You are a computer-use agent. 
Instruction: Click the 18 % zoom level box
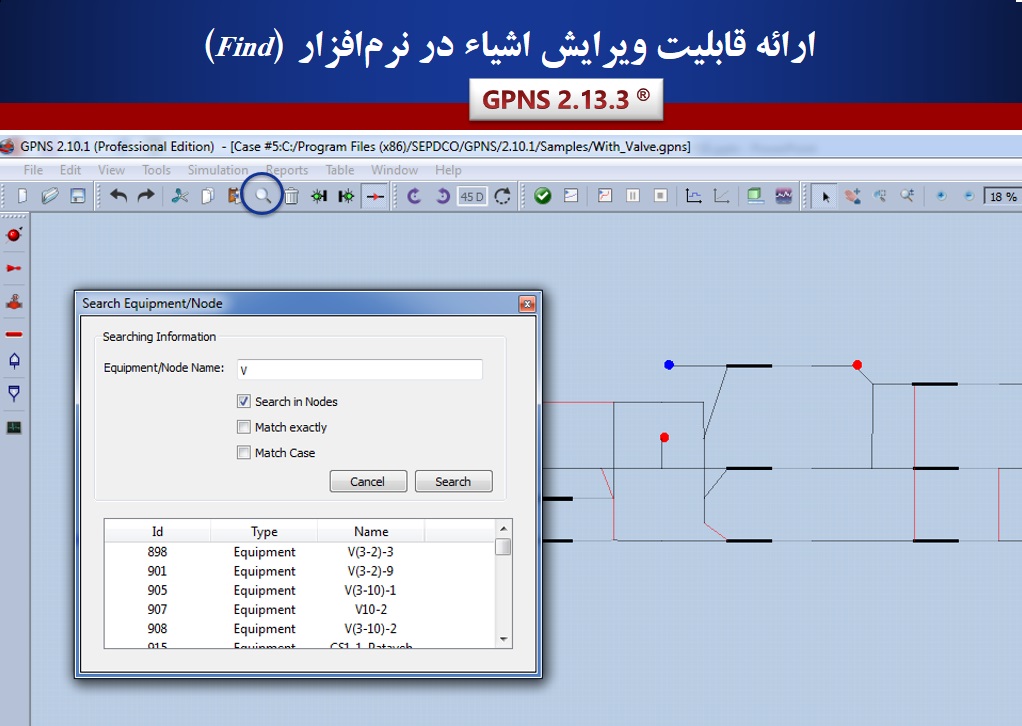(1003, 196)
